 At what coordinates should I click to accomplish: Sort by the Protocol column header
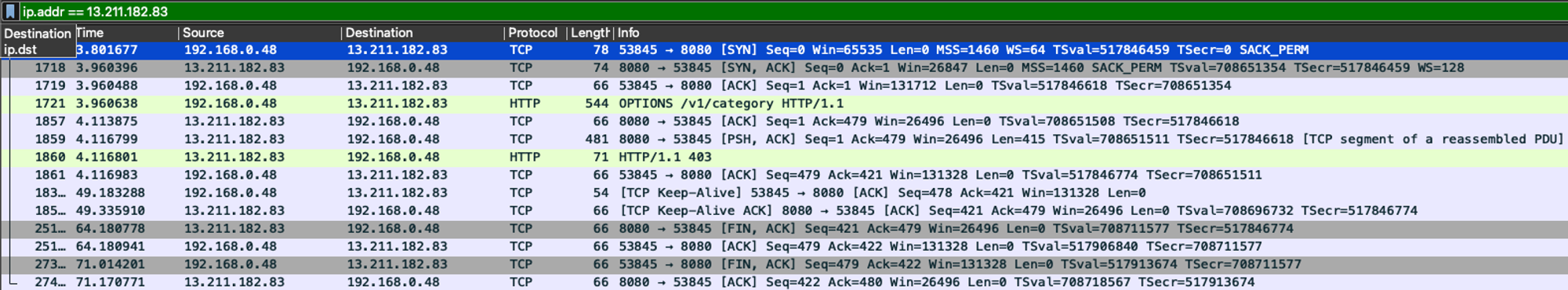[535, 33]
